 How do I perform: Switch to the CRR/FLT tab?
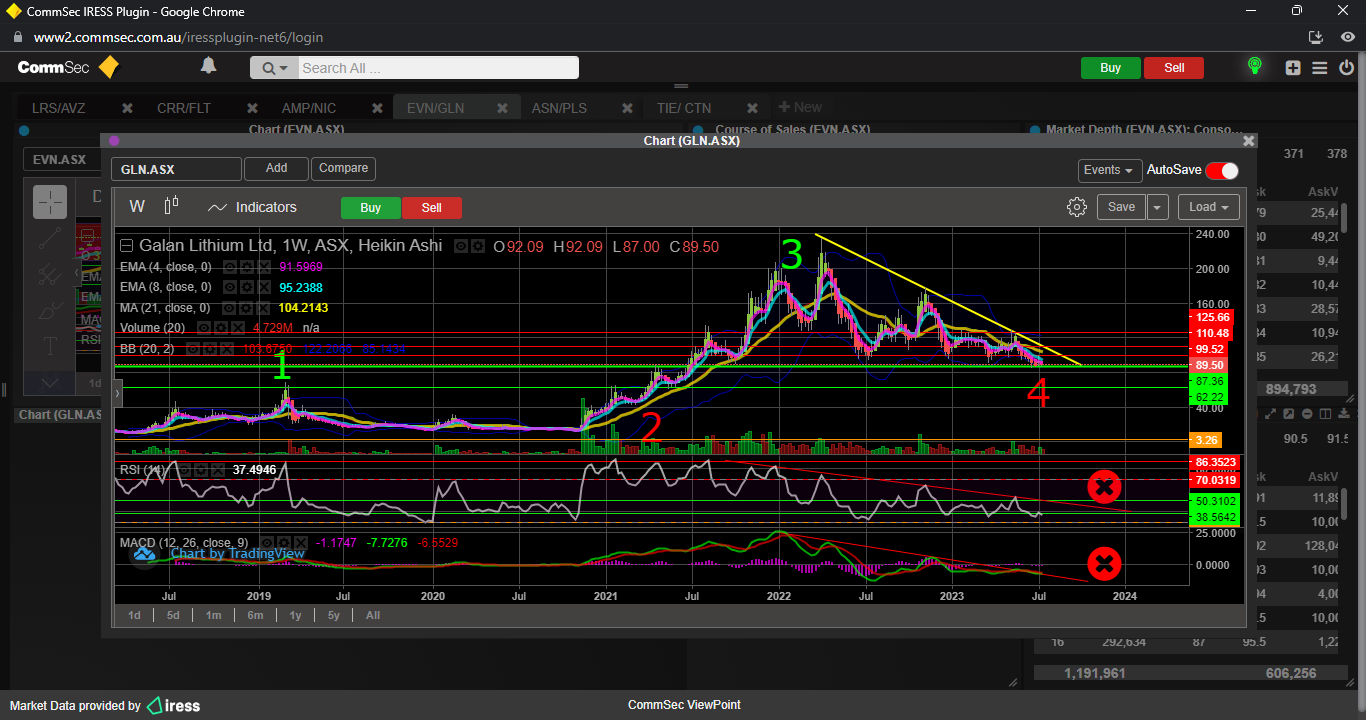(184, 108)
